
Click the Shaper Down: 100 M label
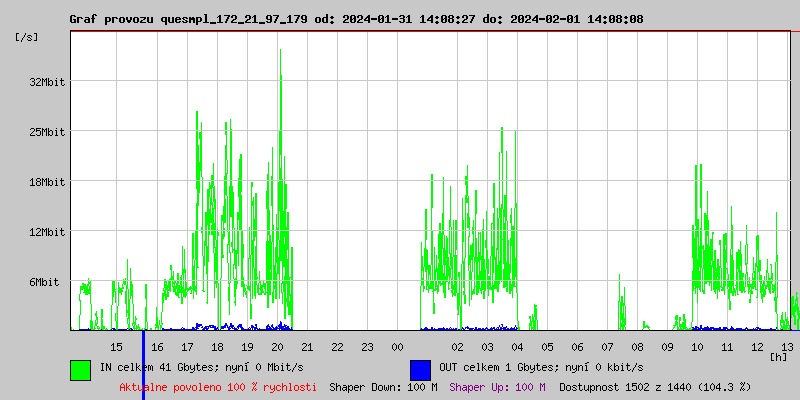coord(383,387)
